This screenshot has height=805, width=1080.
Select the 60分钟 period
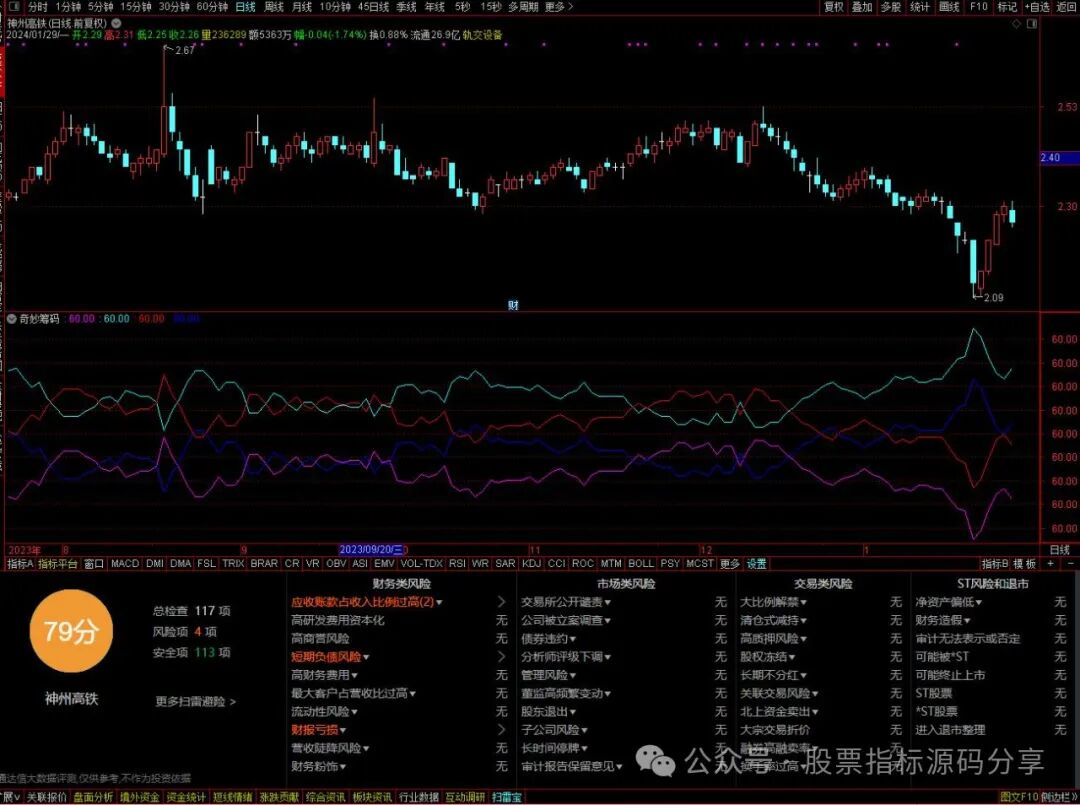[x=212, y=7]
